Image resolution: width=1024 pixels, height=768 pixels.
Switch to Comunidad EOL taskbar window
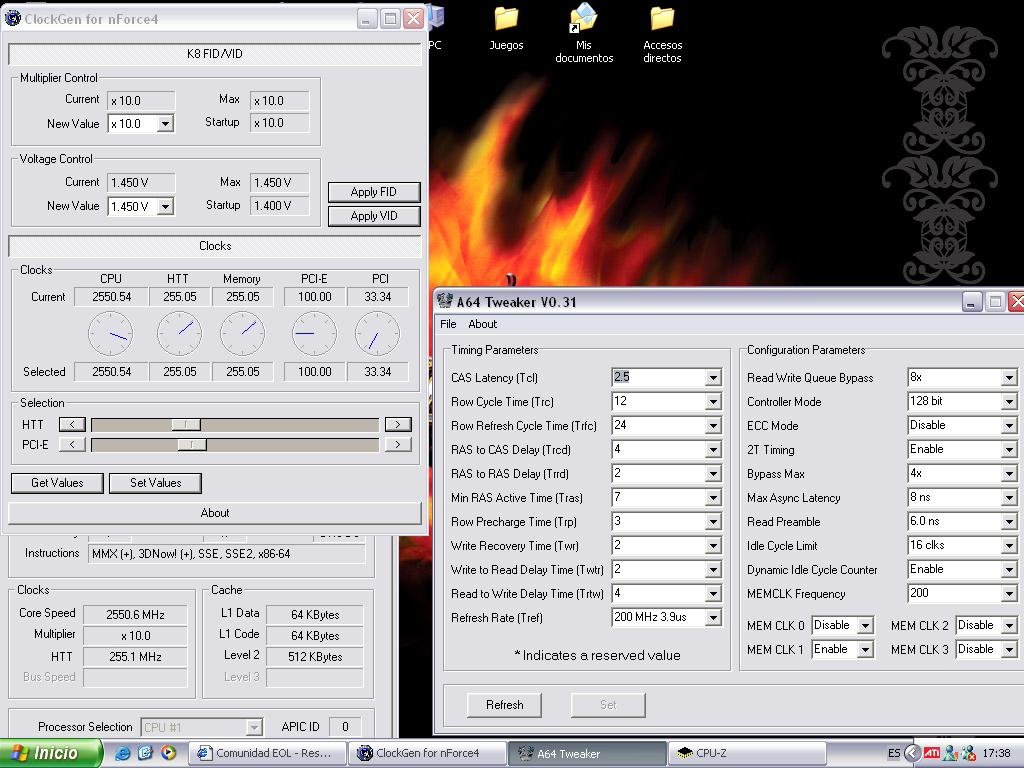(266, 753)
